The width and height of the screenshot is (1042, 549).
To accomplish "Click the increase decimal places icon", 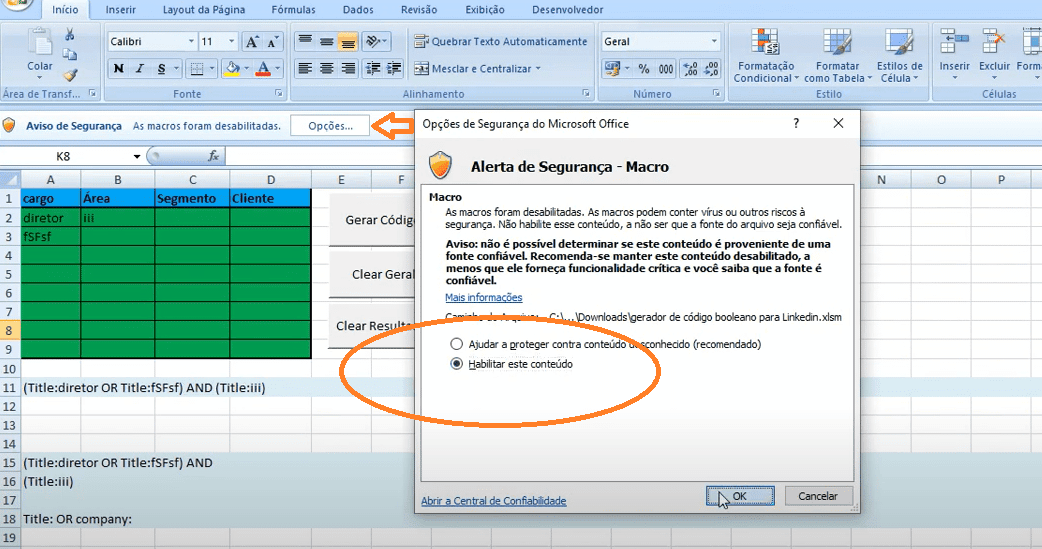I will 690,68.
